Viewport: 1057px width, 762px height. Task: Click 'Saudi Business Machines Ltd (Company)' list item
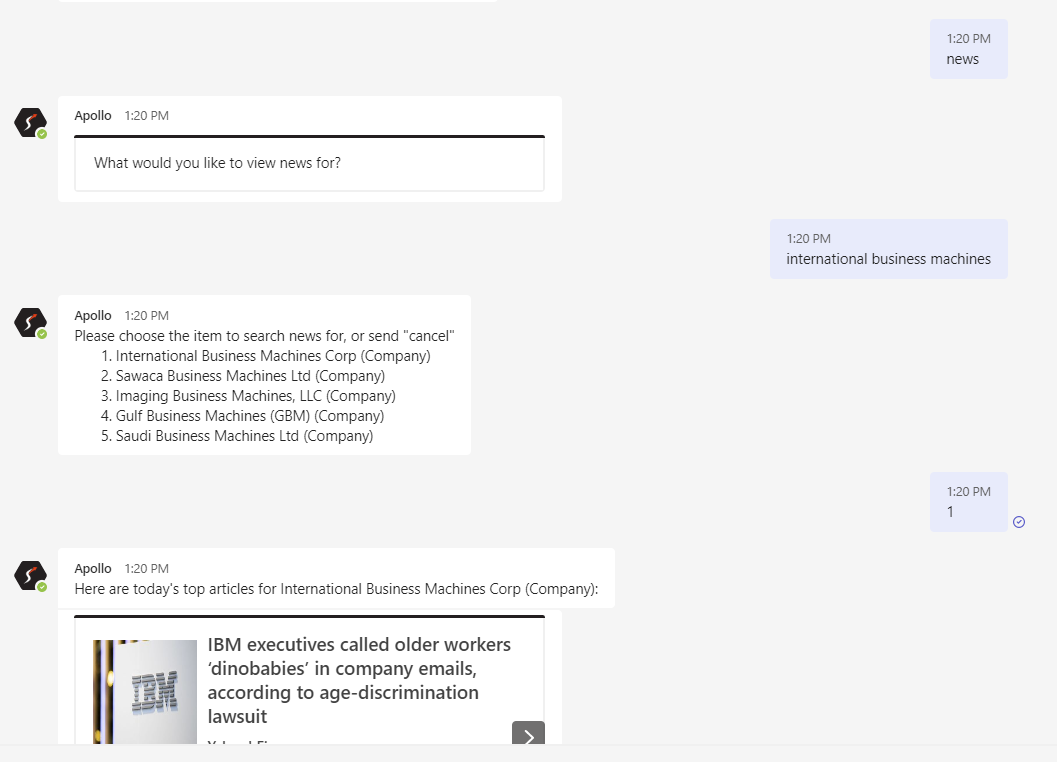pyautogui.click(x=244, y=436)
